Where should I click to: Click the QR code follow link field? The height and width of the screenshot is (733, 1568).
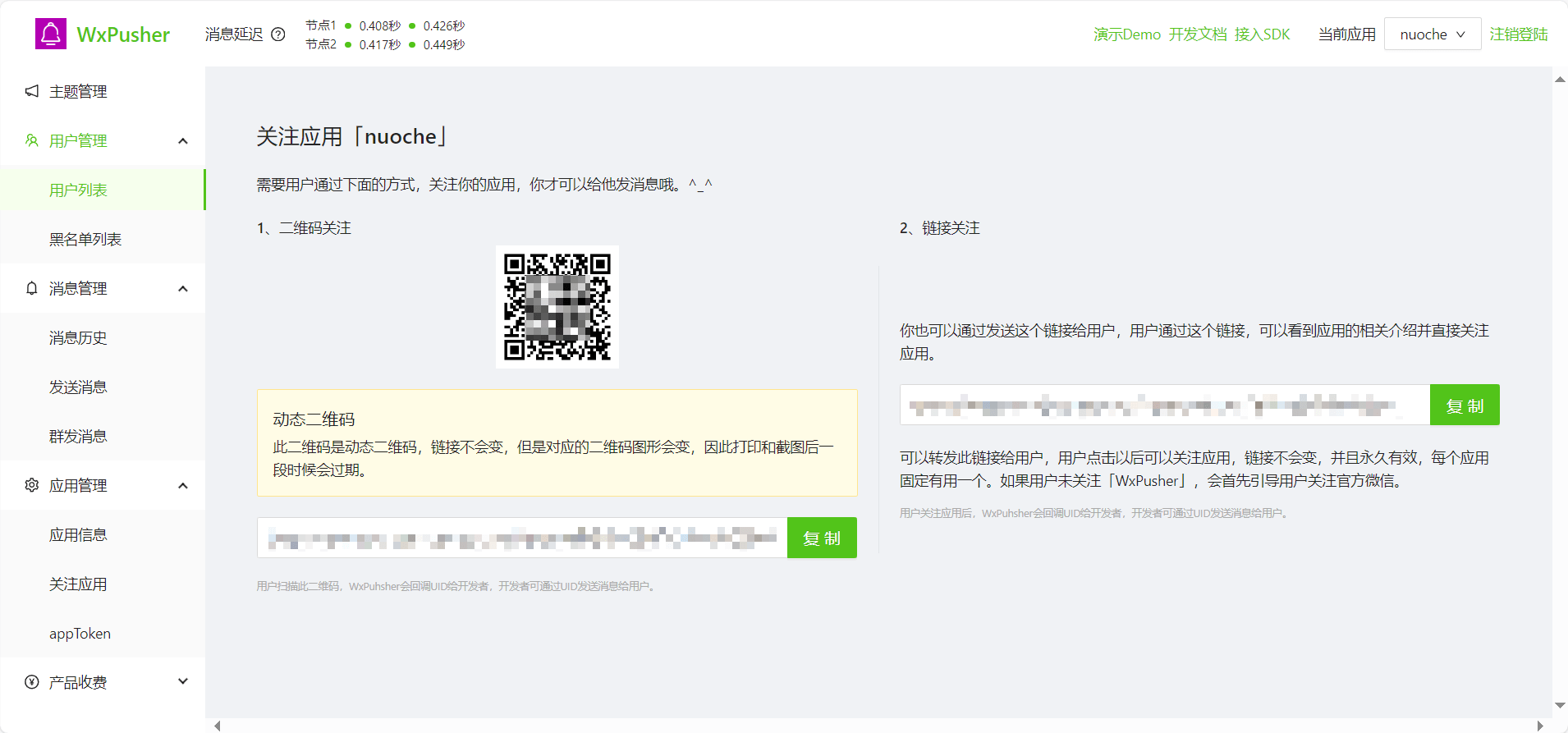pyautogui.click(x=522, y=538)
